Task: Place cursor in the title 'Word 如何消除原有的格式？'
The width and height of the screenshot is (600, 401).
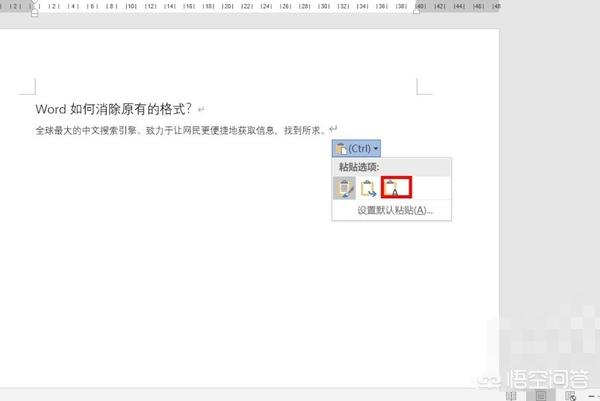Action: (112, 108)
